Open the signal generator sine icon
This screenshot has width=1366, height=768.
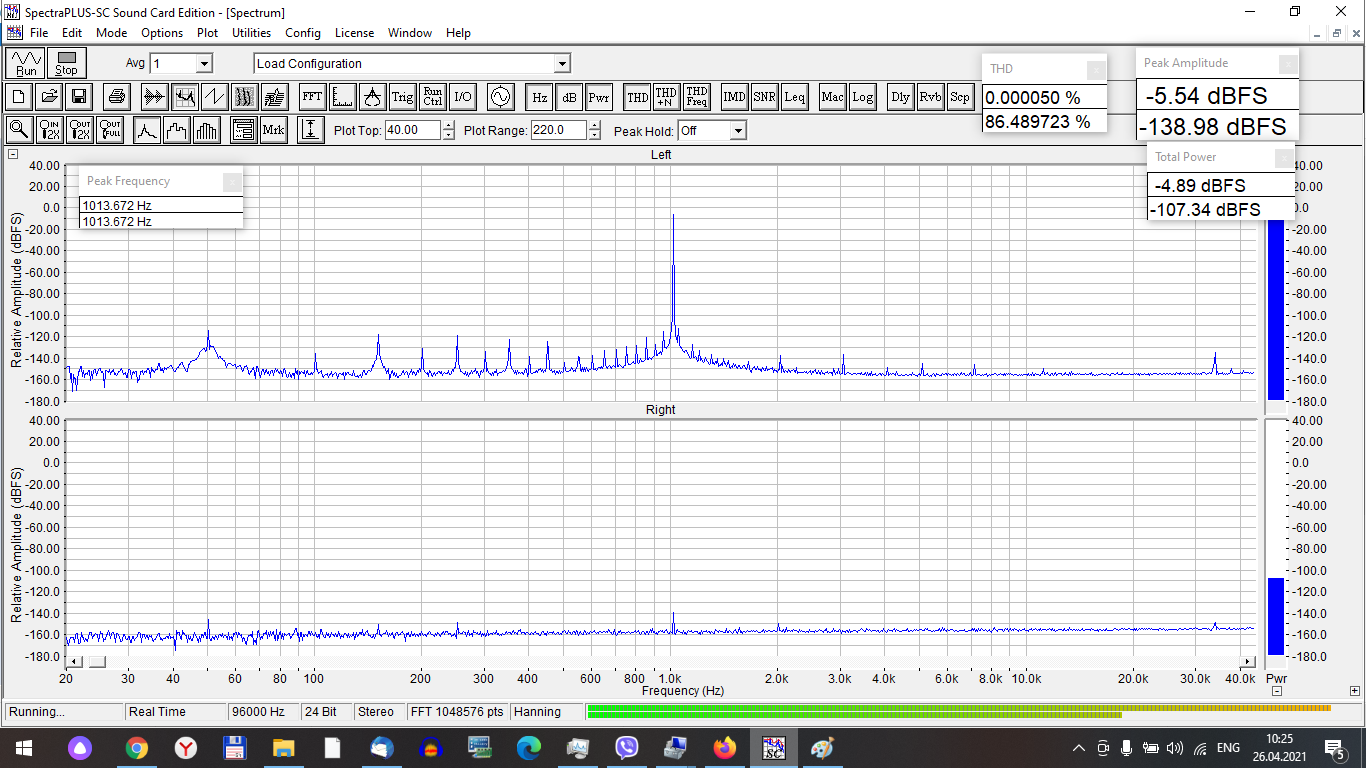[x=499, y=97]
